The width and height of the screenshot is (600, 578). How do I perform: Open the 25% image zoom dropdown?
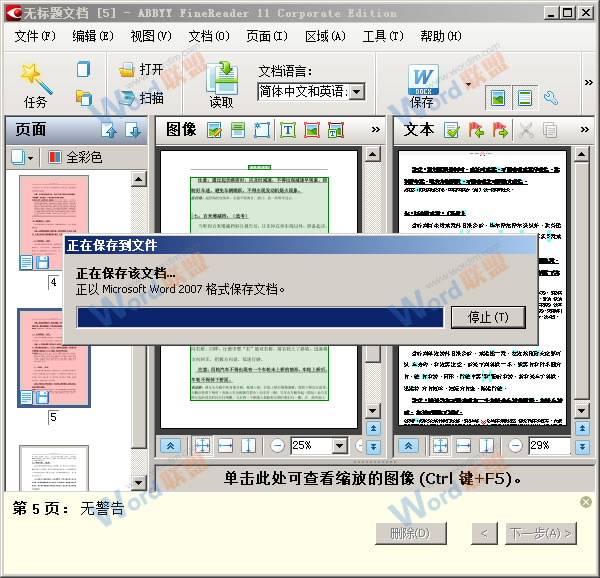339,446
